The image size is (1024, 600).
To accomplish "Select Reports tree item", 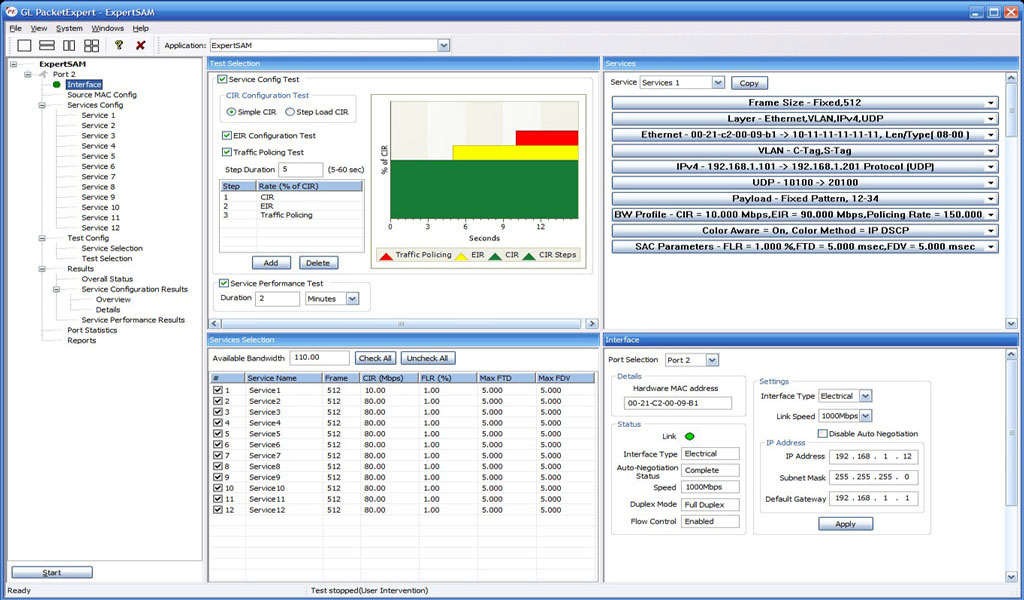I will [x=82, y=340].
